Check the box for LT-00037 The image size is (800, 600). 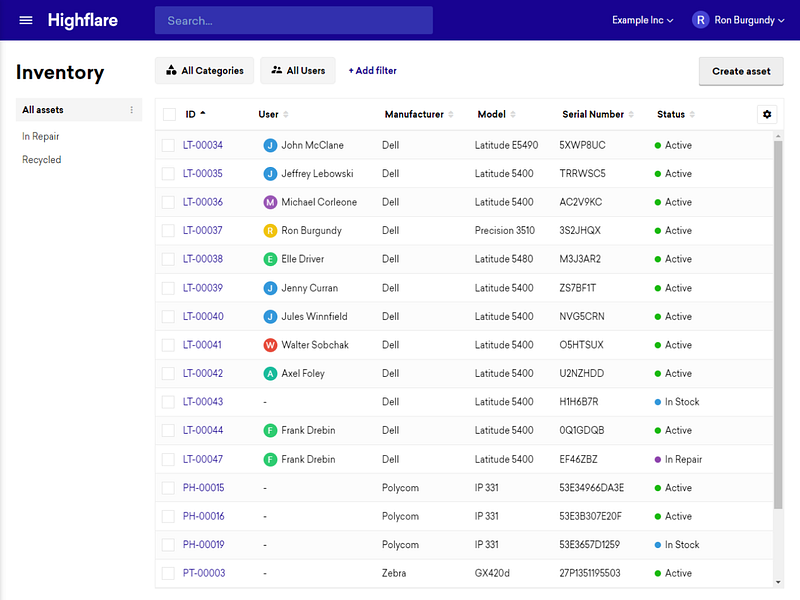pos(168,231)
